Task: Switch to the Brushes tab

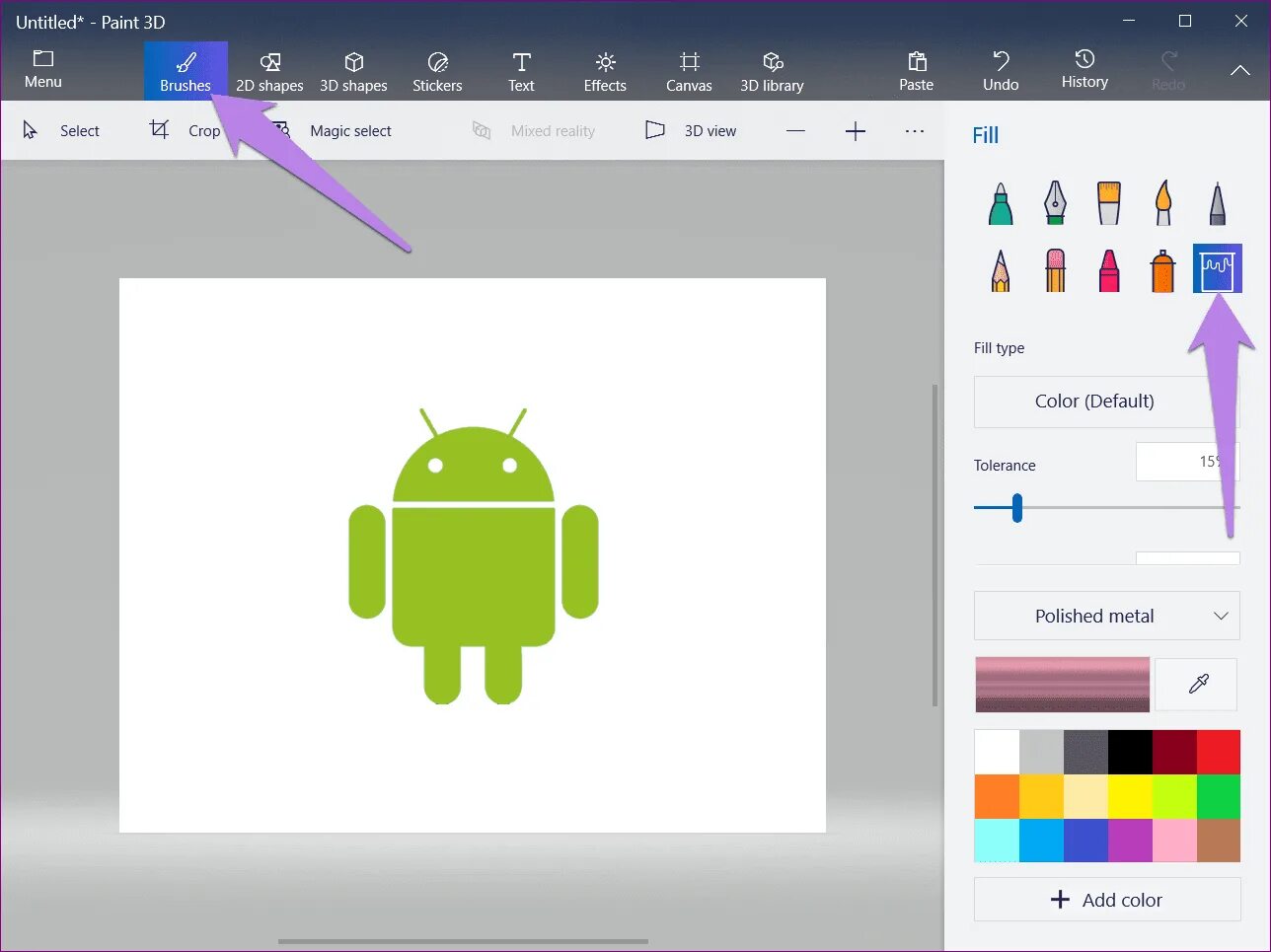Action: pyautogui.click(x=186, y=71)
